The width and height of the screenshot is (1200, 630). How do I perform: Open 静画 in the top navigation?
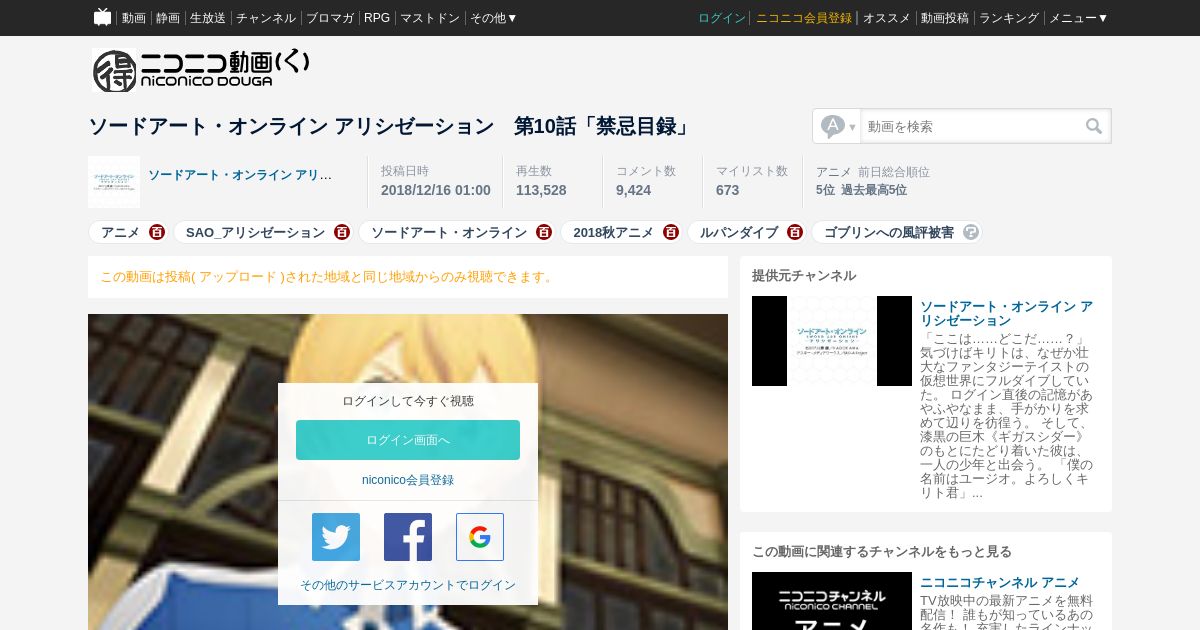pyautogui.click(x=168, y=18)
